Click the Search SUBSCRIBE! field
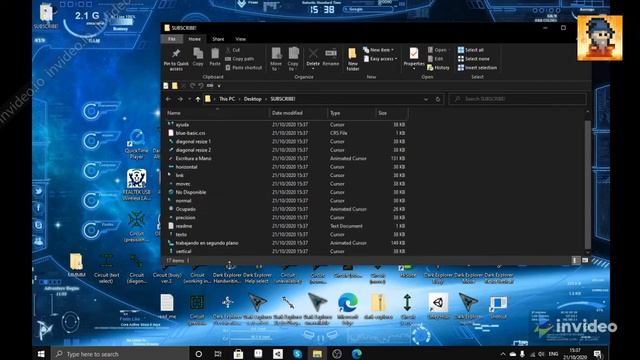The height and width of the screenshot is (360, 640). [518, 99]
